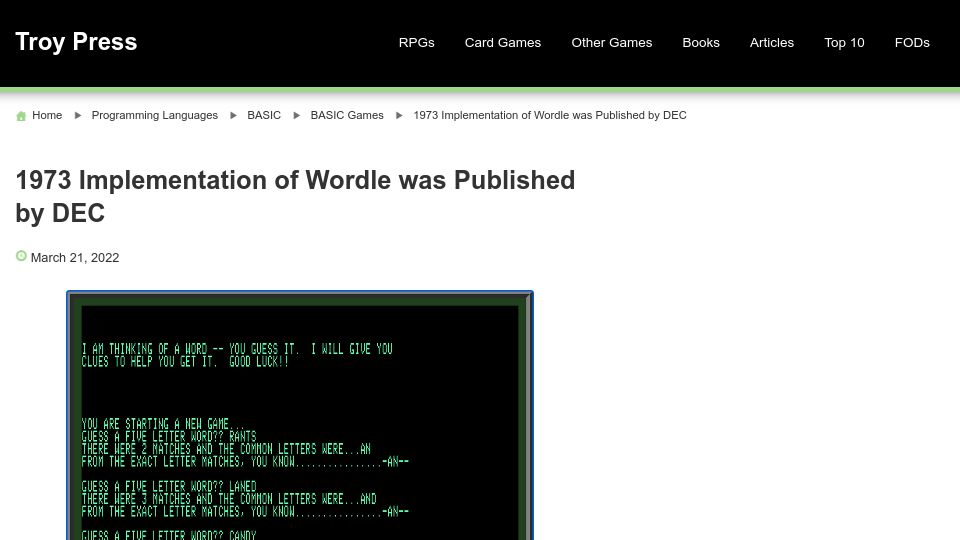Click the March 21, 2022 date
Viewport: 960px width, 540px height.
75,258
